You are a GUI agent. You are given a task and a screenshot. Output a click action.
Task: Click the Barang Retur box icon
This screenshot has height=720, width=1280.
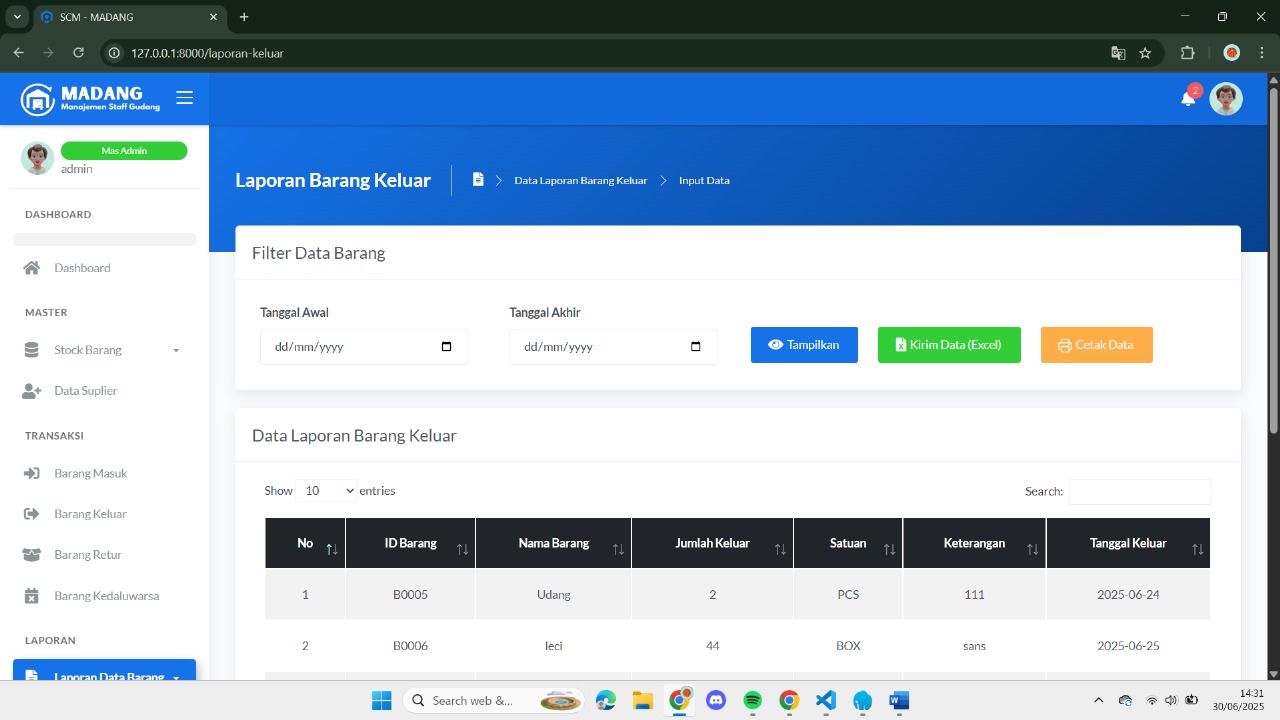[32, 555]
